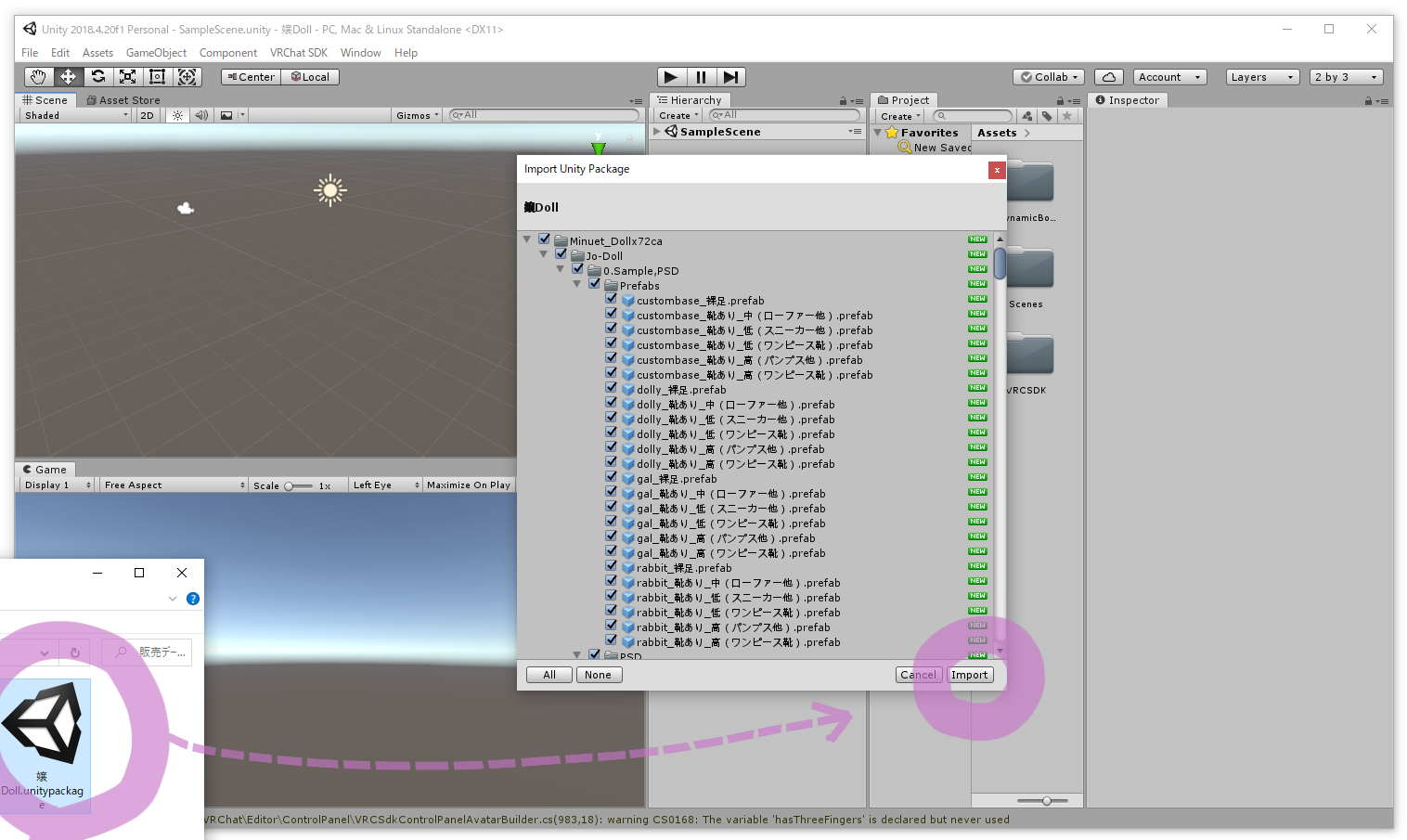Screen dimensions: 1407x840
Task: Toggle Maximize On Play
Action: coord(468,485)
